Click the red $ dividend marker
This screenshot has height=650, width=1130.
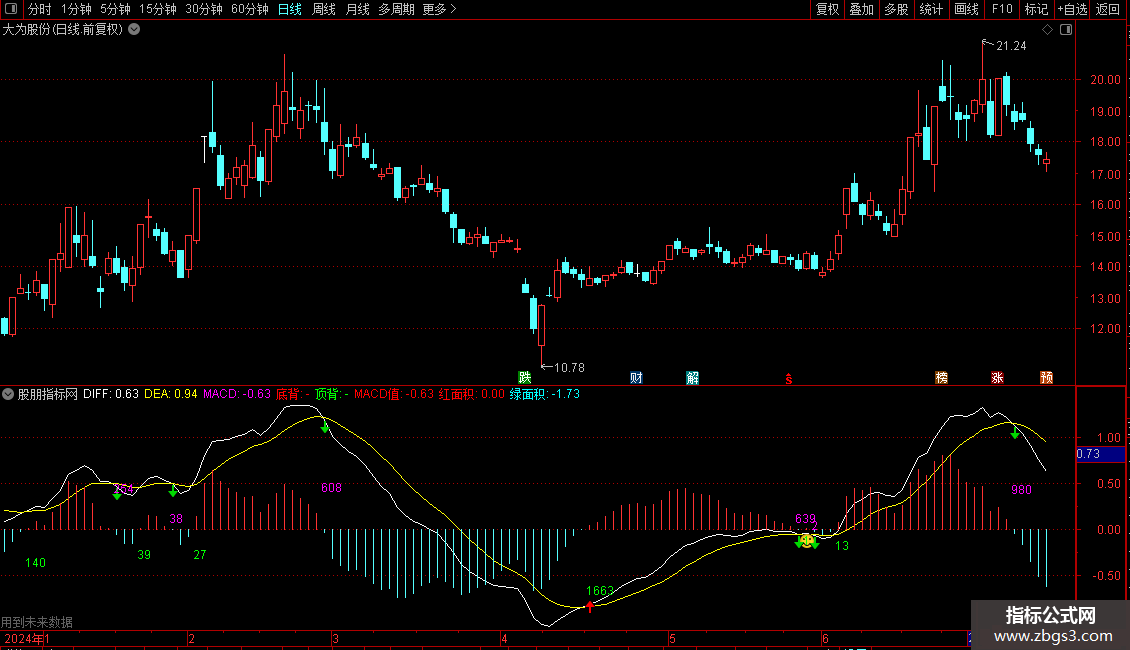[x=789, y=379]
